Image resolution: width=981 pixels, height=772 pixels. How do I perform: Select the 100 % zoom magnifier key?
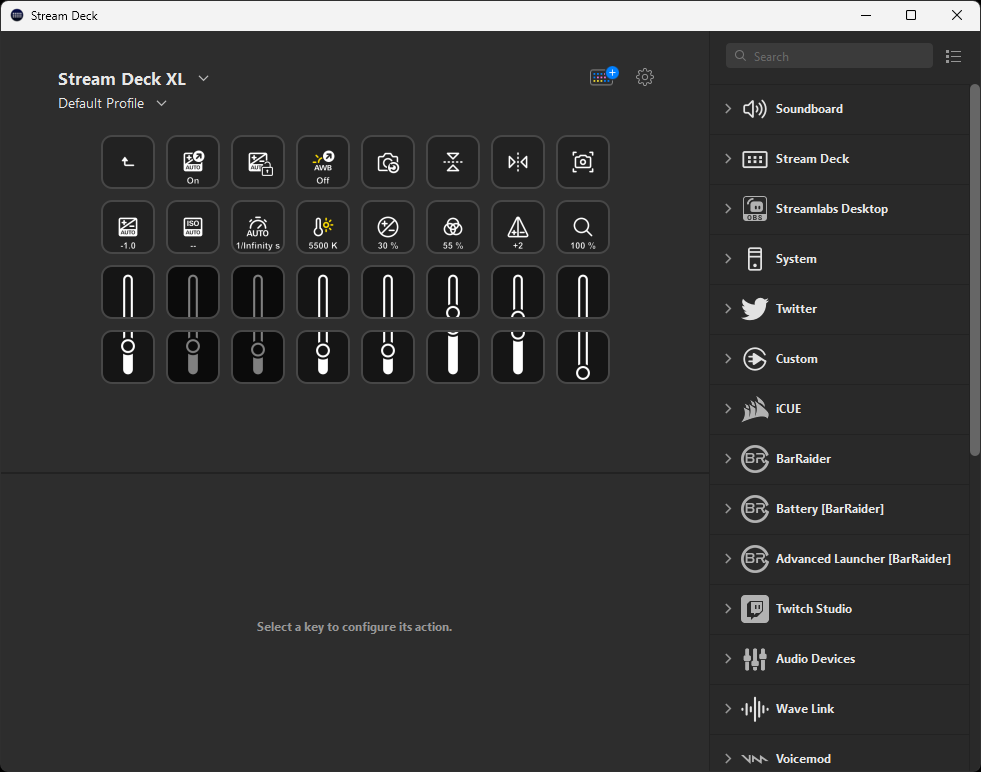tap(583, 227)
